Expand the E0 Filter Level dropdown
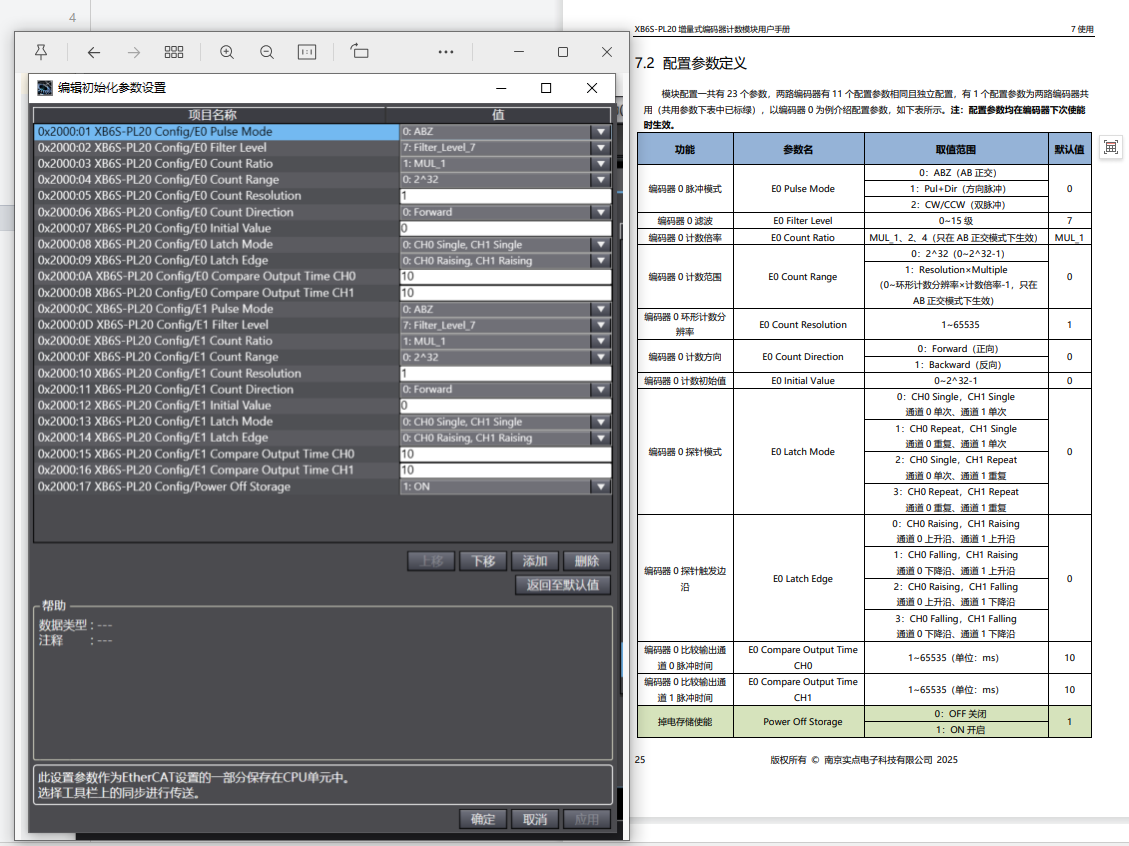The width and height of the screenshot is (1129, 846). click(600, 147)
